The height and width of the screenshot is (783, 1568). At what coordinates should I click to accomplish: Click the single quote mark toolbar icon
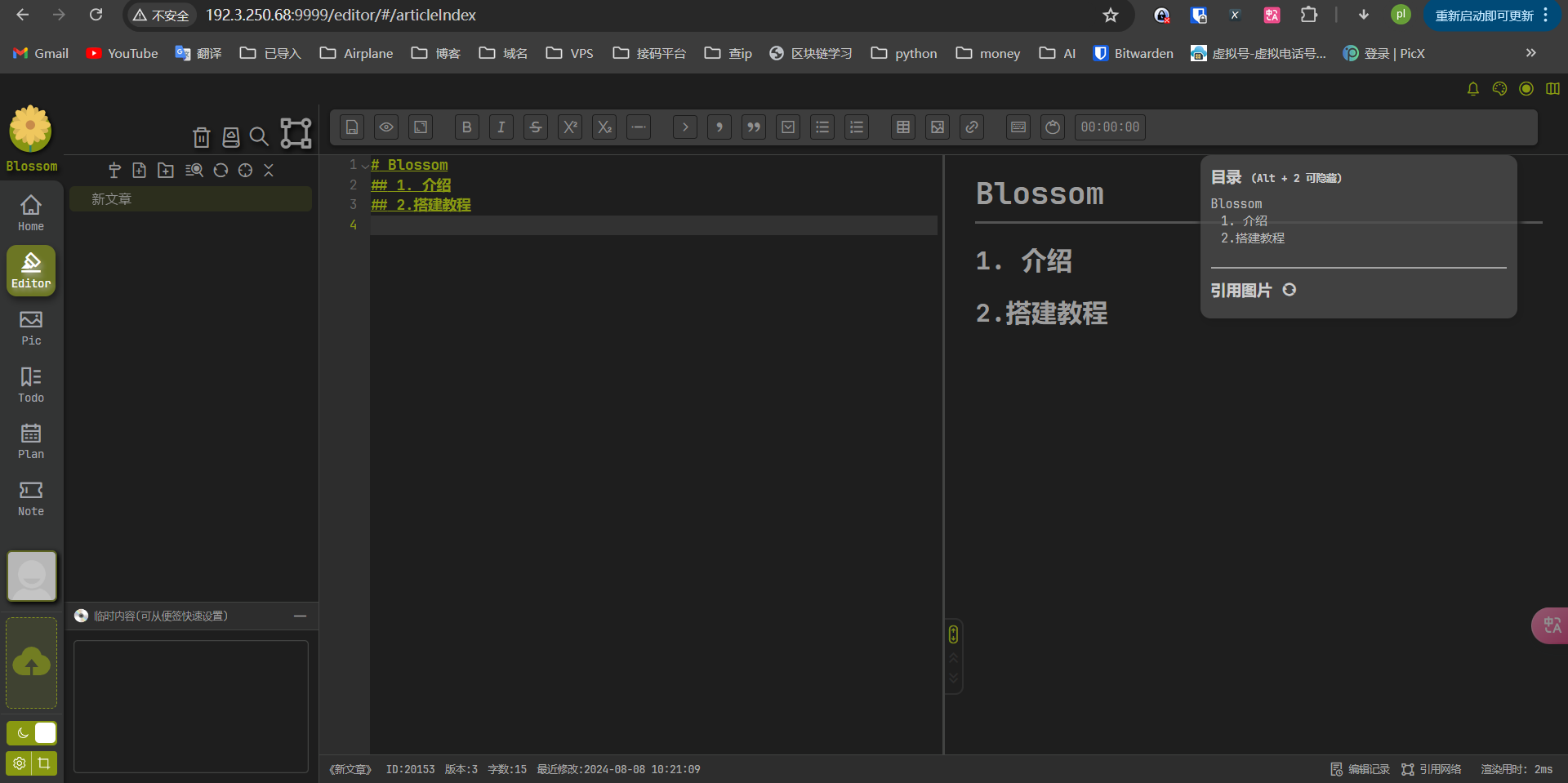pyautogui.click(x=719, y=127)
